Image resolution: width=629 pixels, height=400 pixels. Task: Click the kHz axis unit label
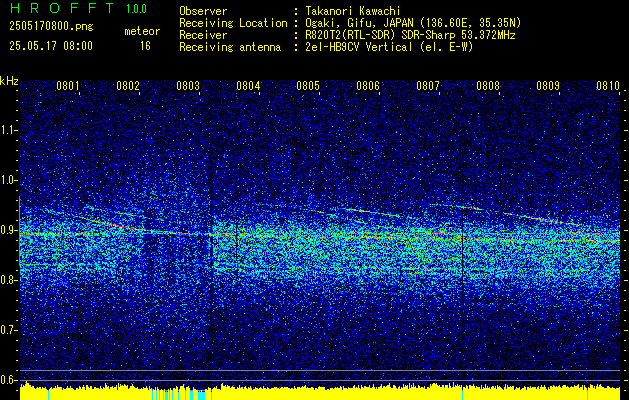tap(9, 81)
